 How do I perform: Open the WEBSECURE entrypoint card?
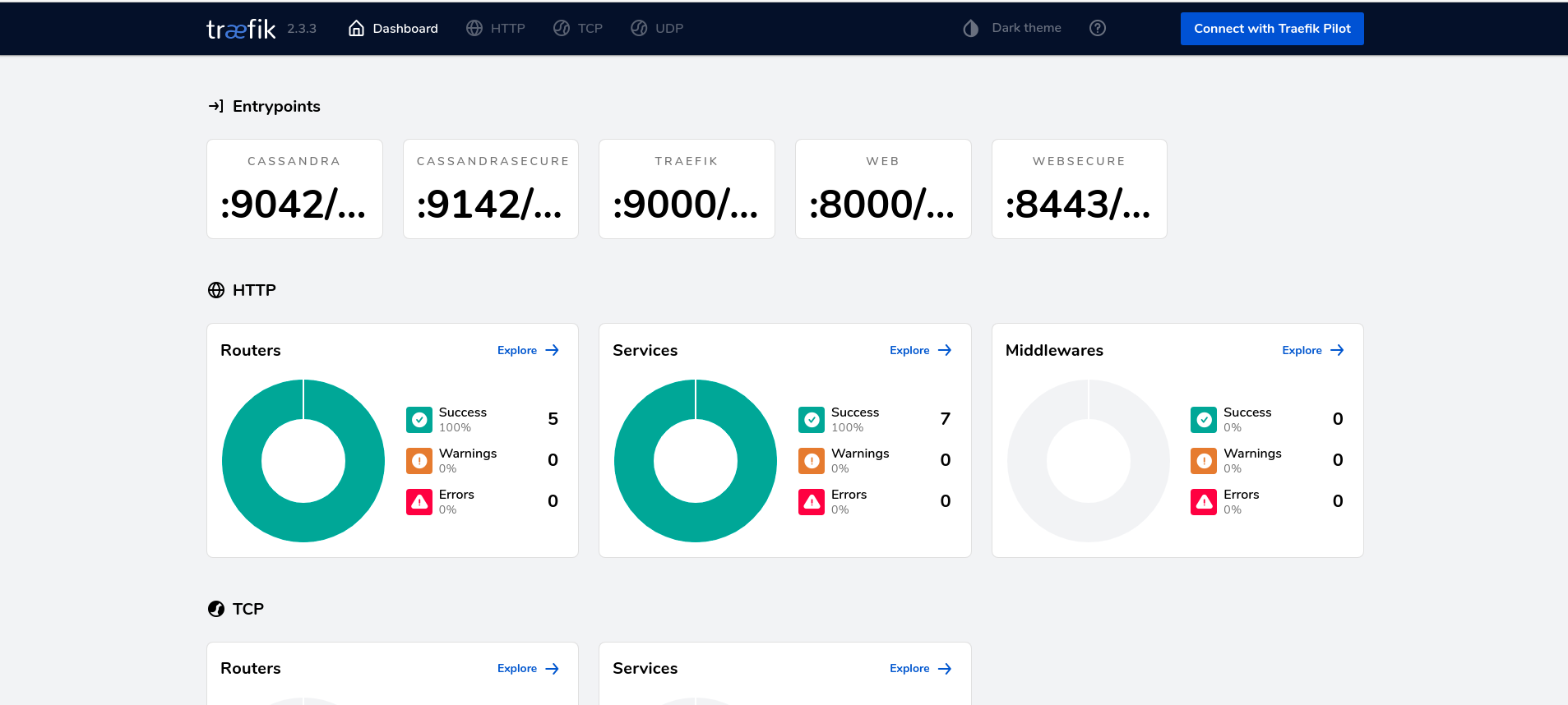(x=1080, y=189)
